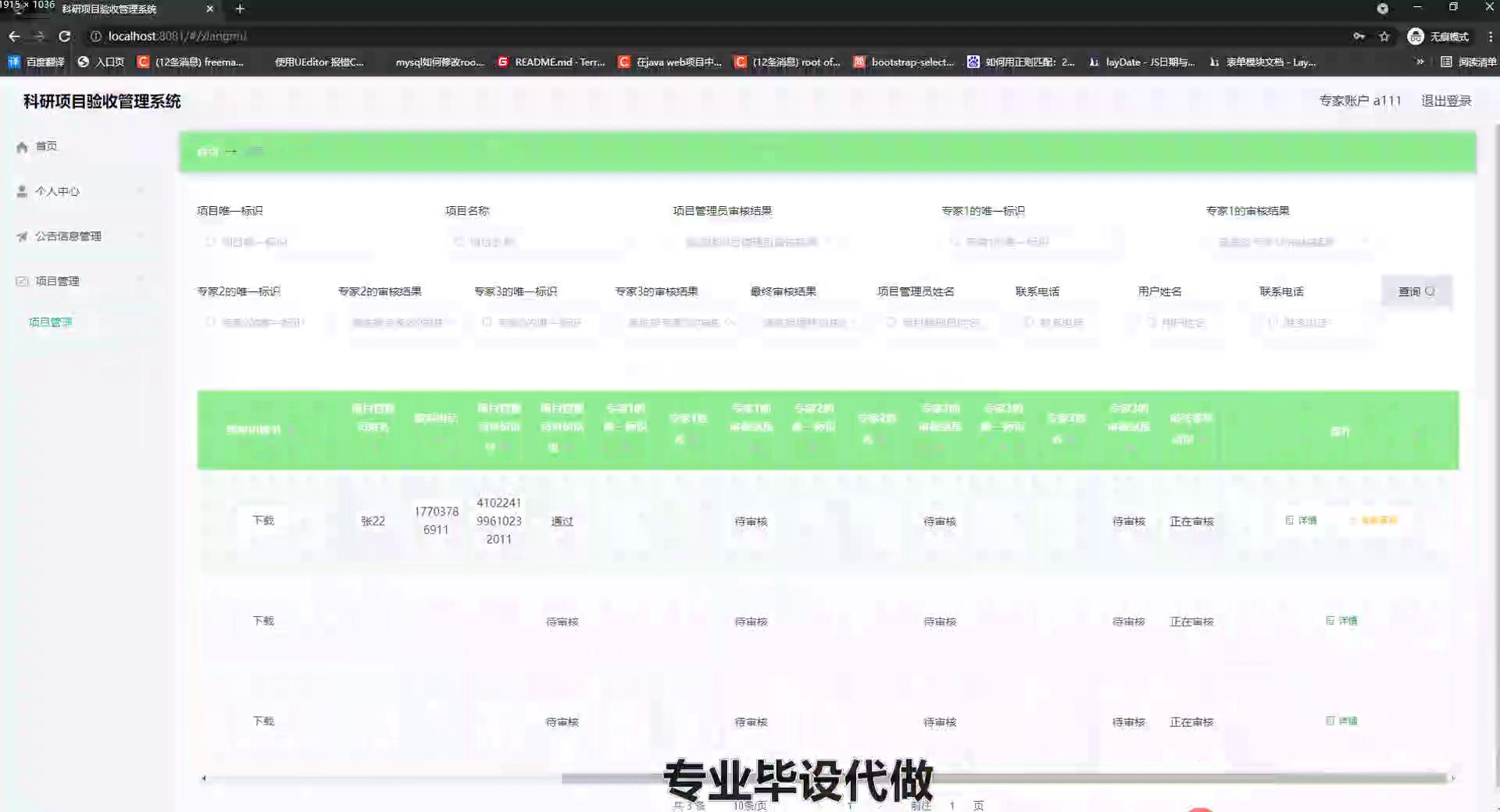Click 下载 in the 张22 row
This screenshot has width=1500, height=812.
click(263, 521)
